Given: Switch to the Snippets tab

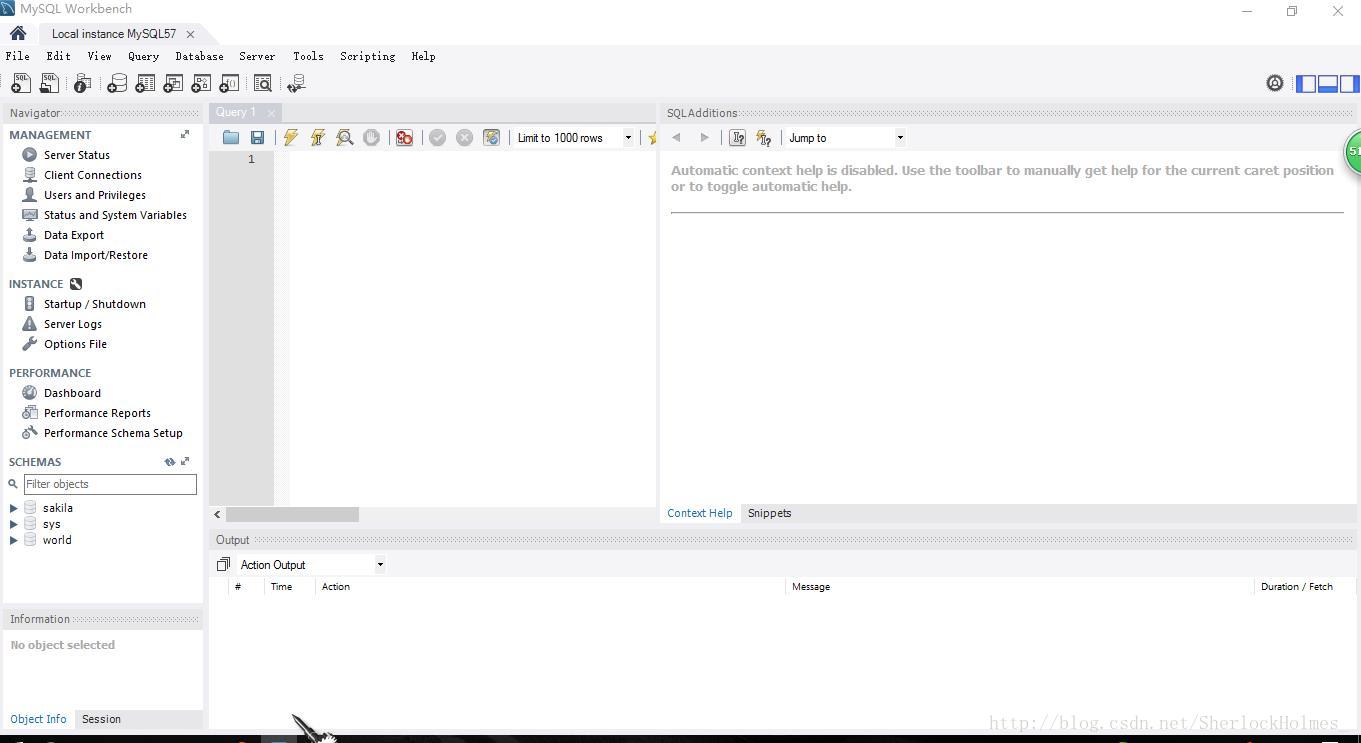Looking at the screenshot, I should point(769,513).
